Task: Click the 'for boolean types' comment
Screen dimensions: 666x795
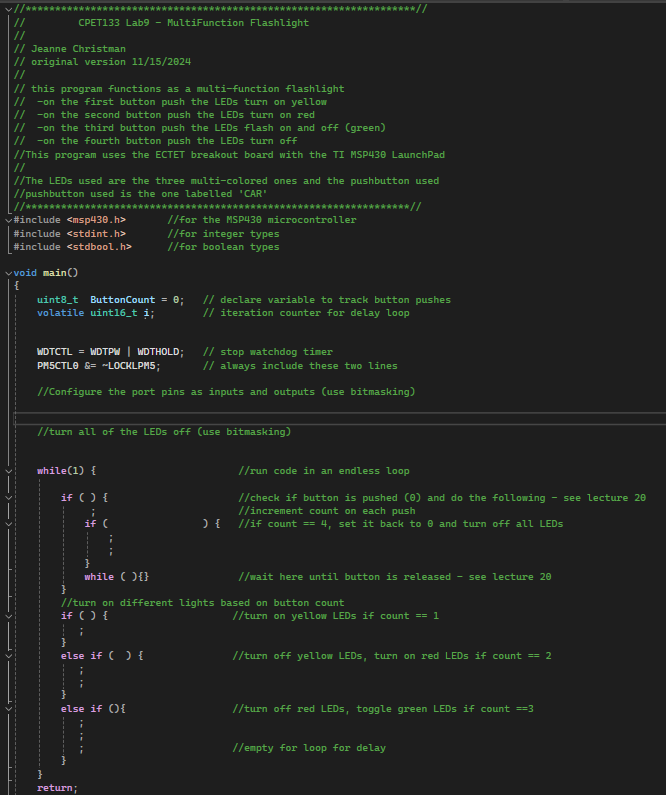Action: tap(224, 247)
